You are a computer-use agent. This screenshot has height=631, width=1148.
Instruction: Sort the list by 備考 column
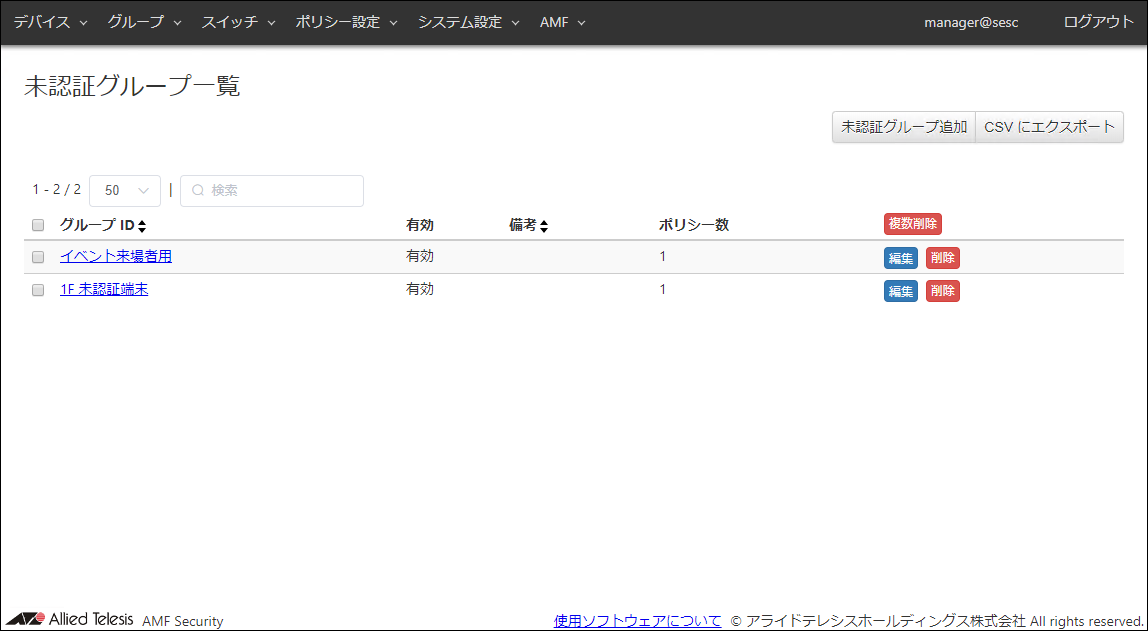click(543, 226)
